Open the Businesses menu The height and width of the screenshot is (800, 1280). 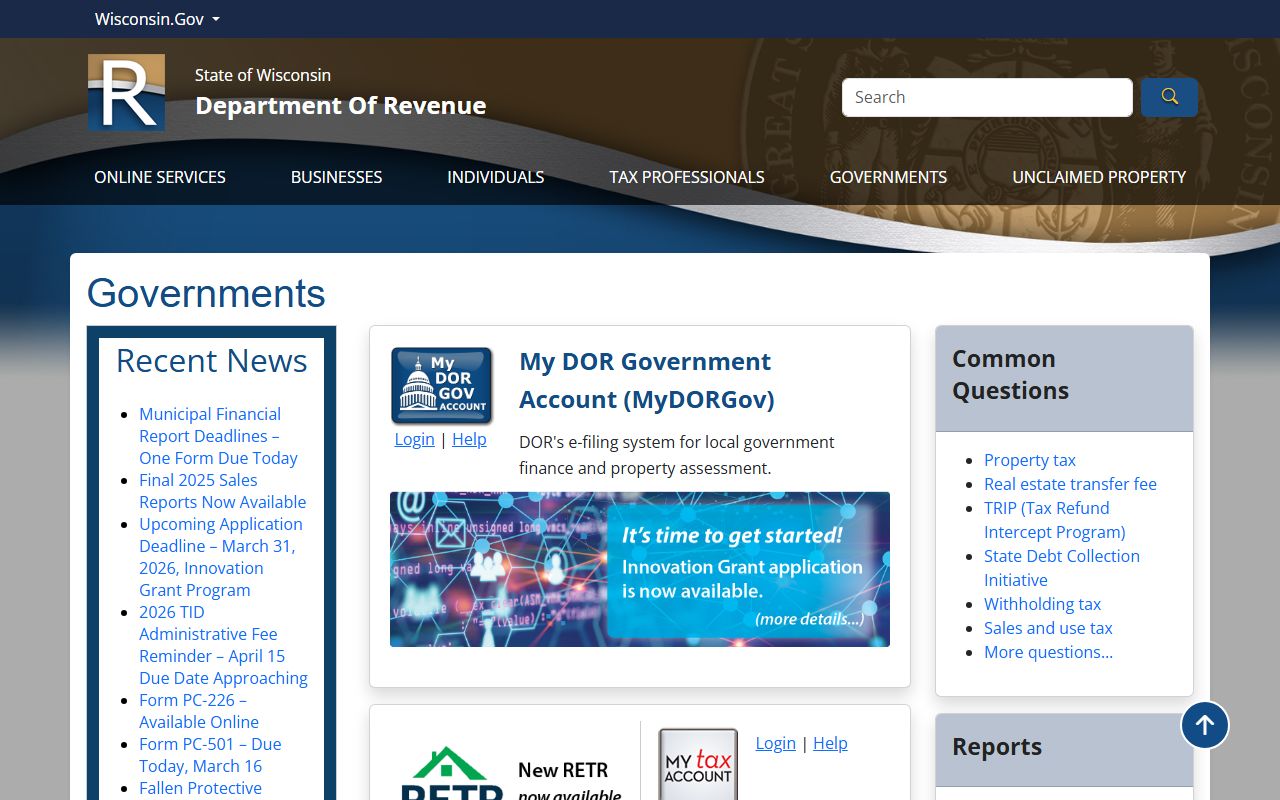336,177
